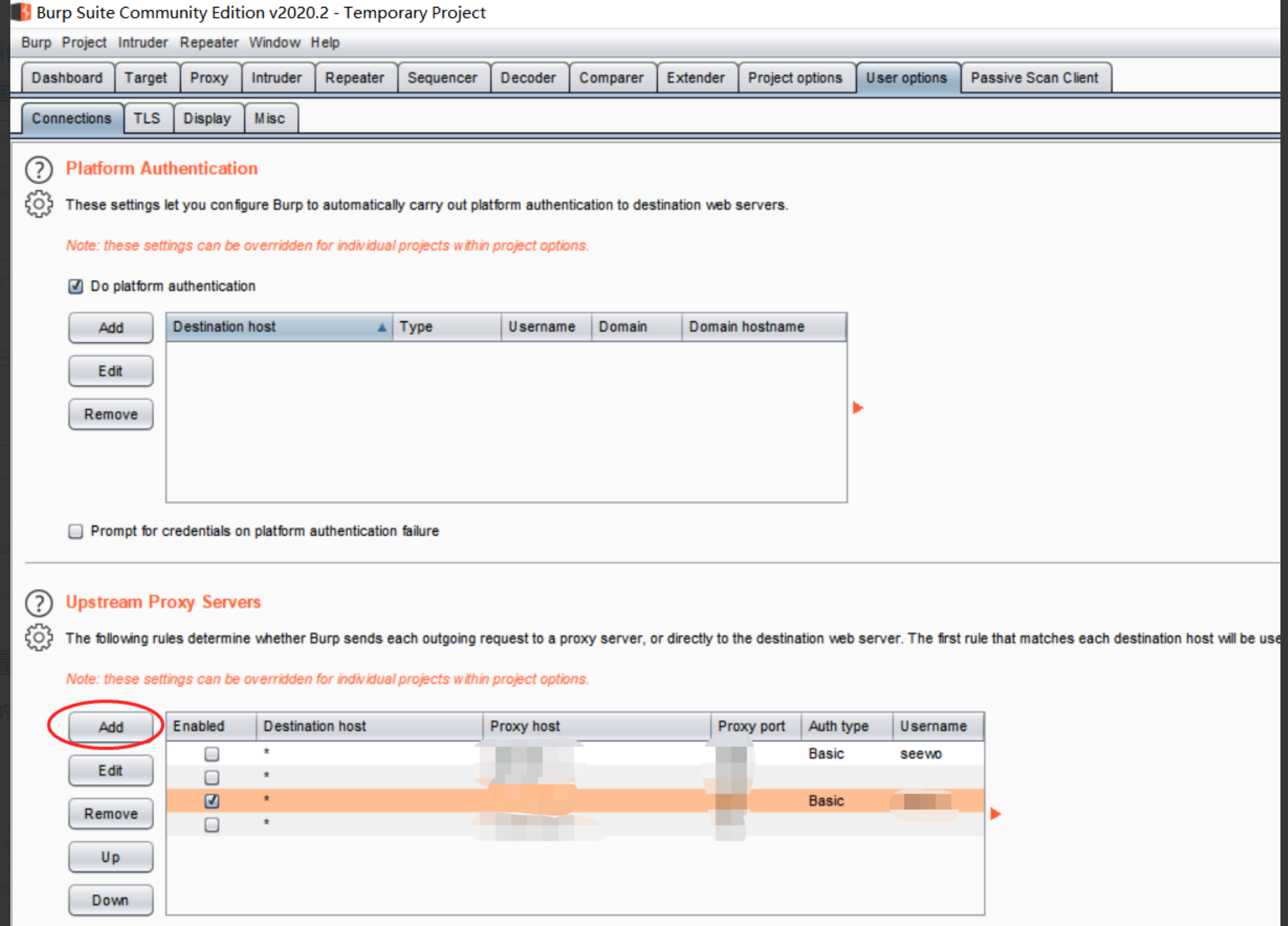The height and width of the screenshot is (926, 1288).
Task: Switch to Project options tab
Action: (x=795, y=78)
